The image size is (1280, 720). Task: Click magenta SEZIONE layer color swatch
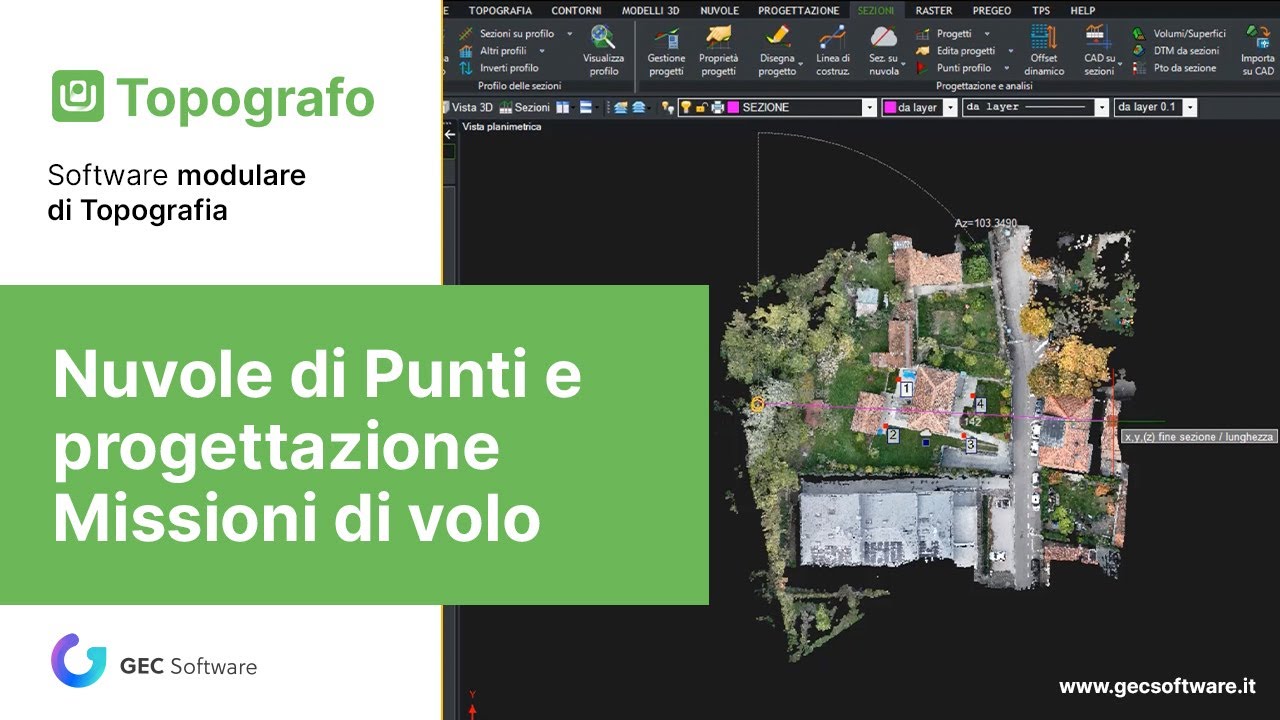pyautogui.click(x=733, y=107)
